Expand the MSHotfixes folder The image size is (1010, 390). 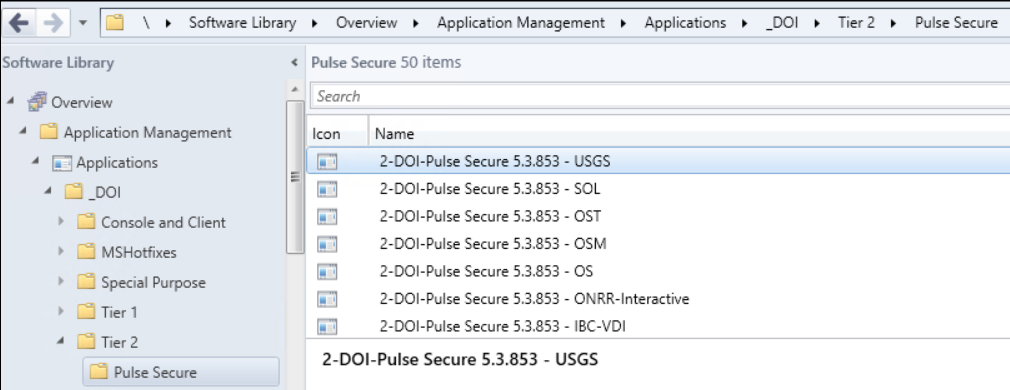point(61,251)
